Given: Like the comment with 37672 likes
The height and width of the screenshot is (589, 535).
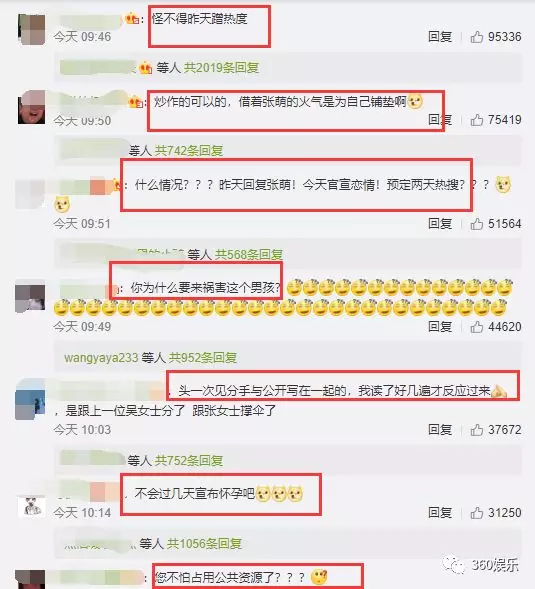Looking at the screenshot, I should [477, 430].
